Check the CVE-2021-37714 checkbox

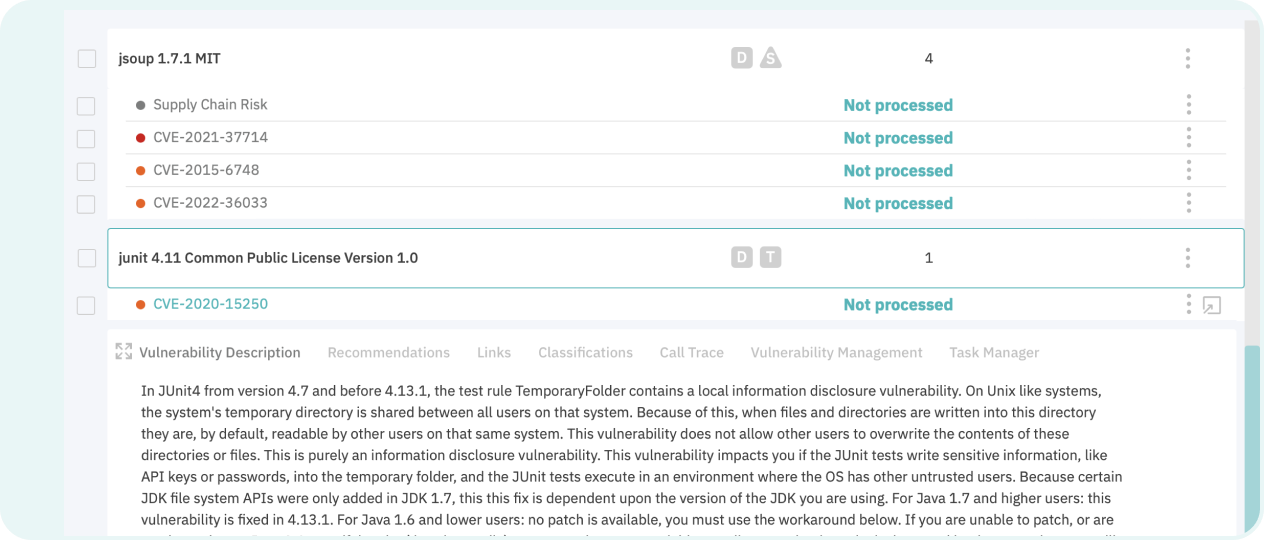[x=86, y=139]
